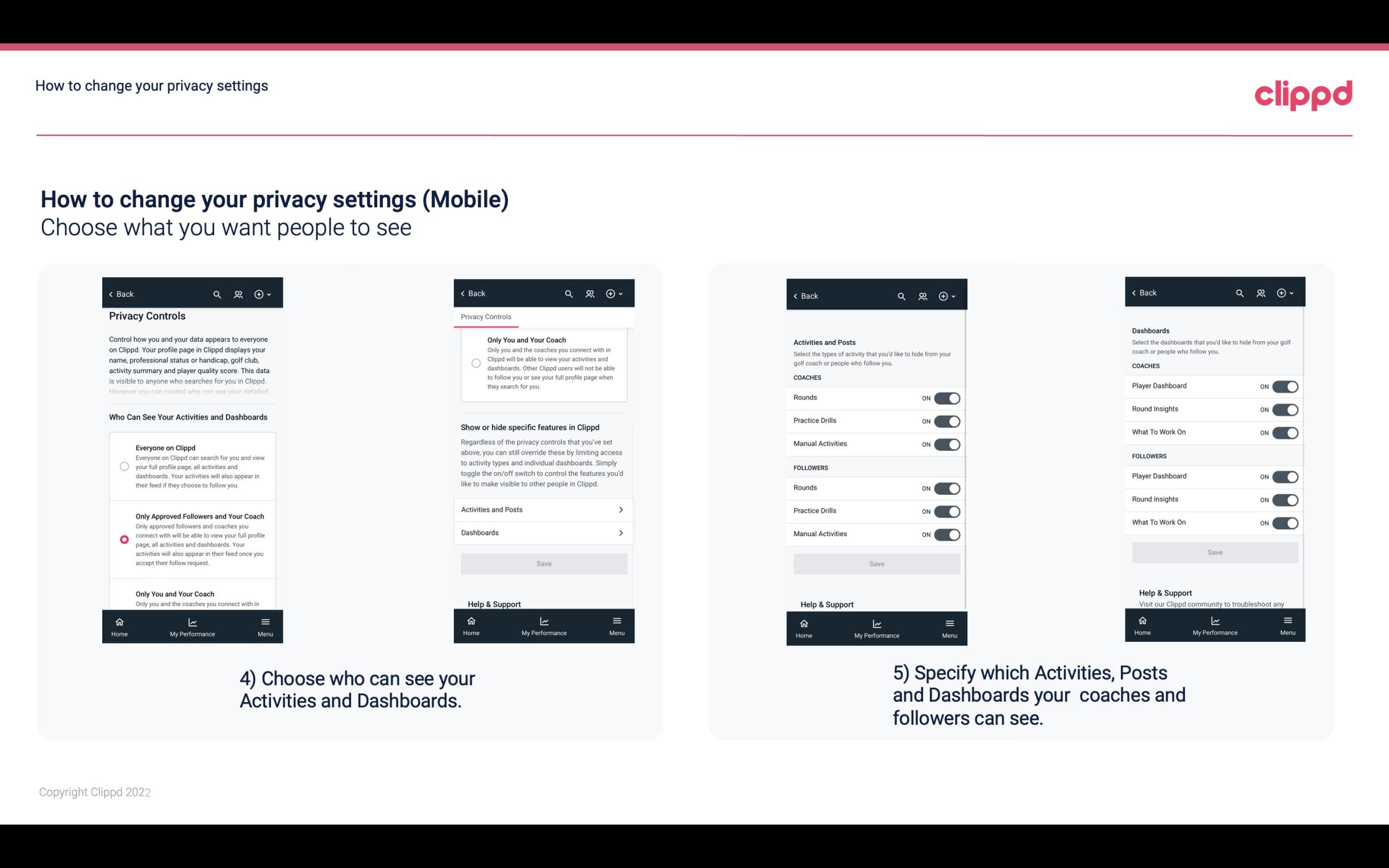
Task: Disable Player Dashboard toggle for Followers
Action: pos(1285,477)
